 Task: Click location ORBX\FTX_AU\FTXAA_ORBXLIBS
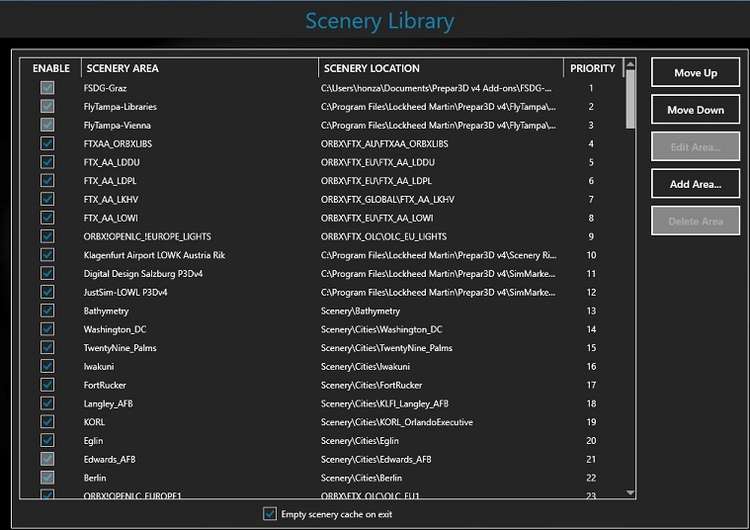click(385, 144)
